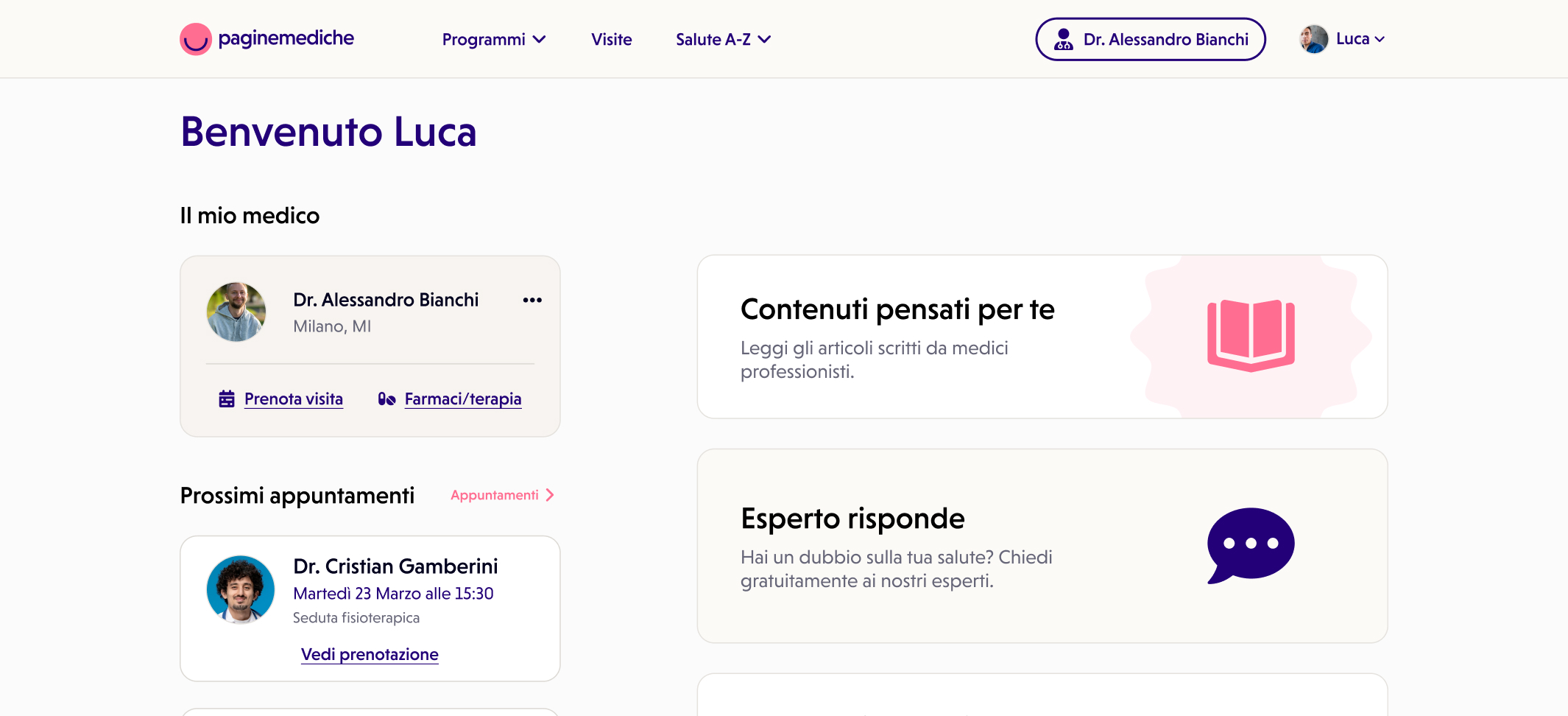Open the Luca account dropdown chevron
This screenshot has width=1568, height=716.
point(1380,40)
